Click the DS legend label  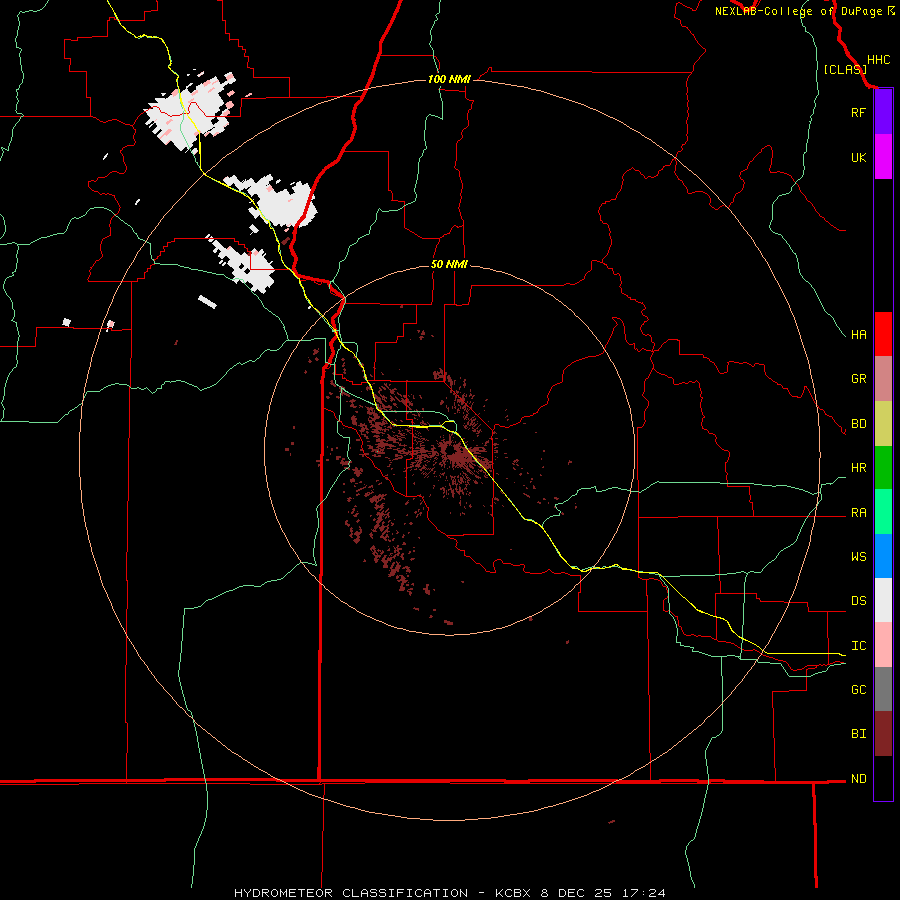(858, 600)
